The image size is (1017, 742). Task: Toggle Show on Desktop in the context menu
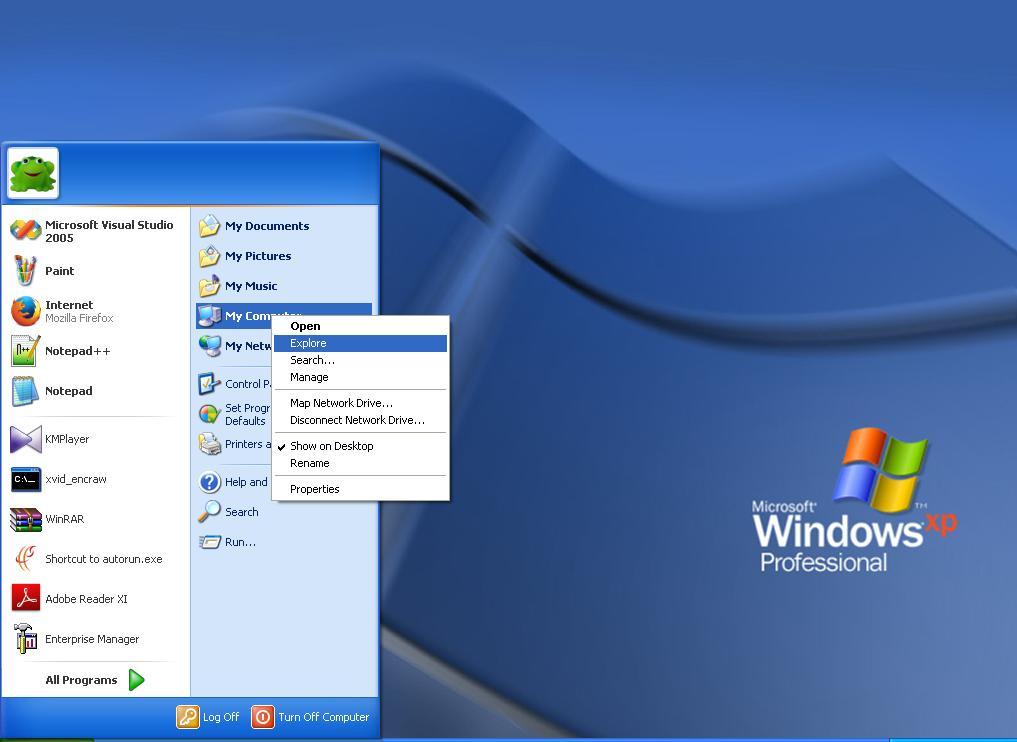(x=360, y=446)
